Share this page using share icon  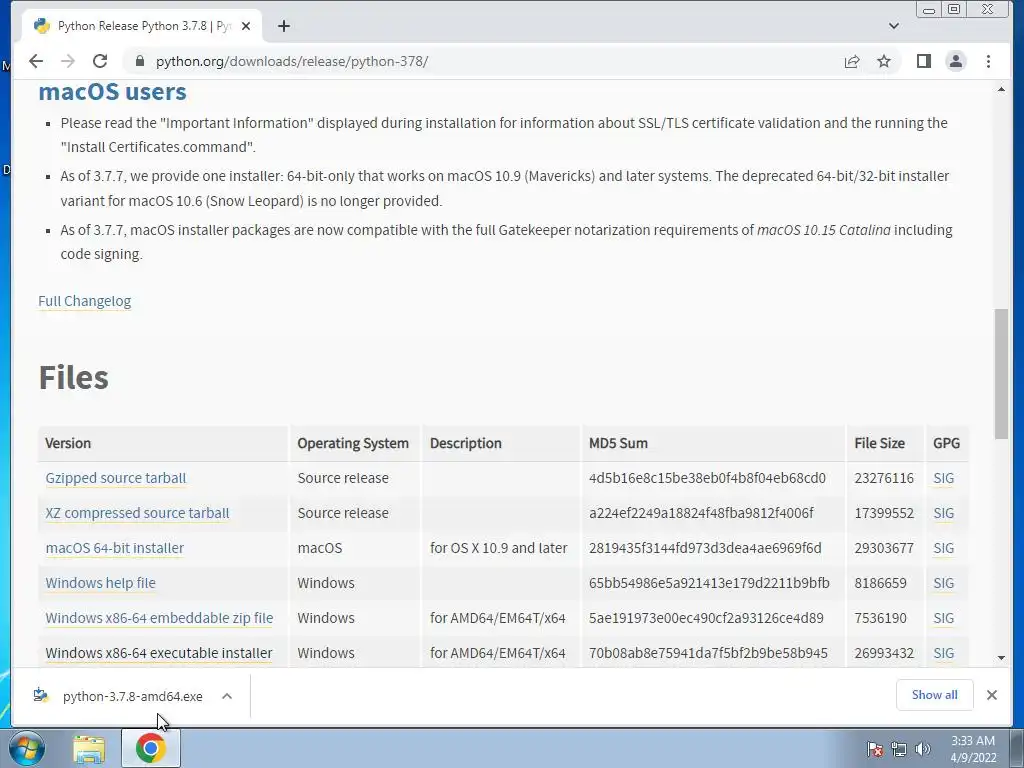(x=852, y=61)
